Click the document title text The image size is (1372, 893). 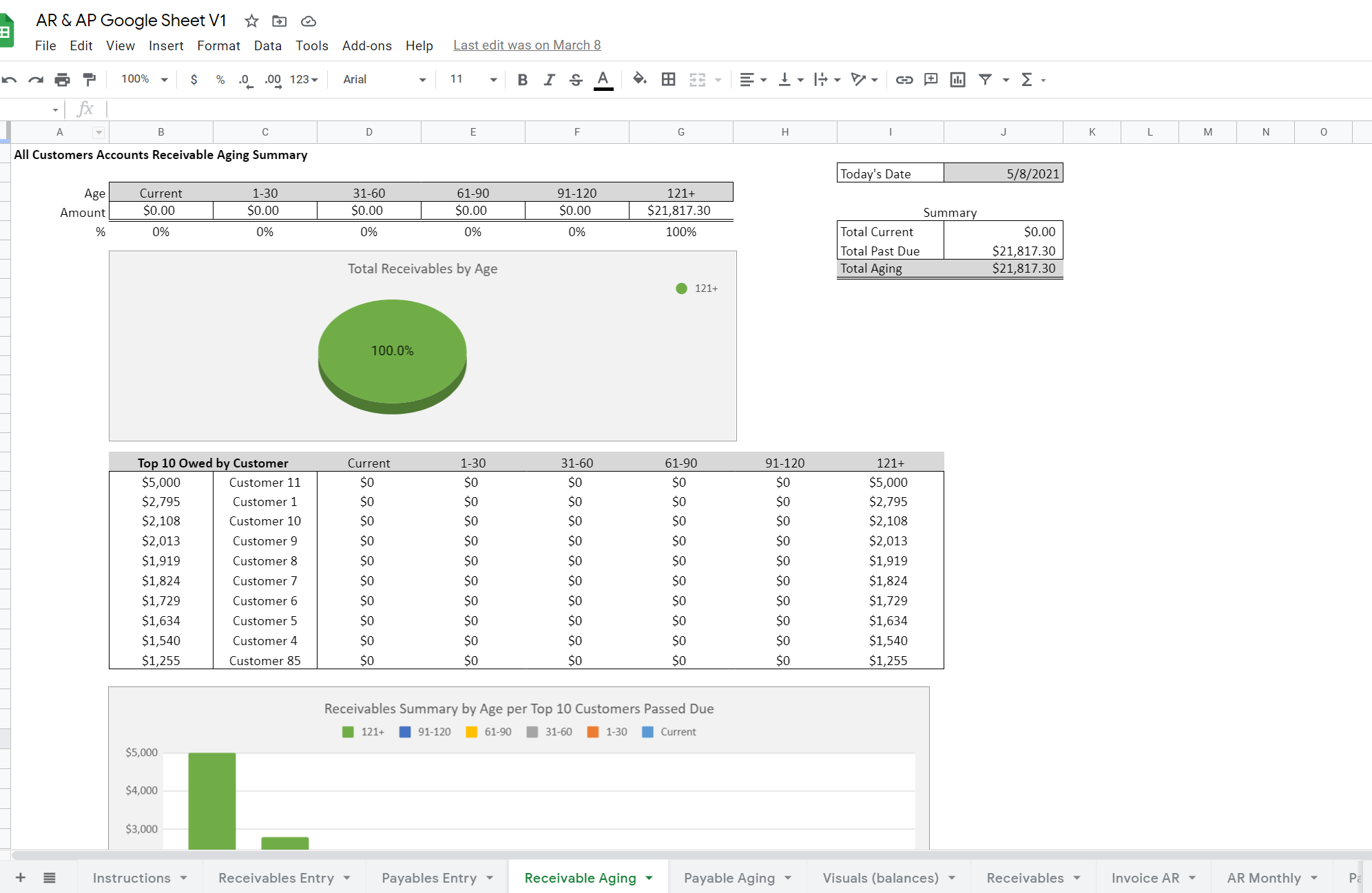(131, 21)
